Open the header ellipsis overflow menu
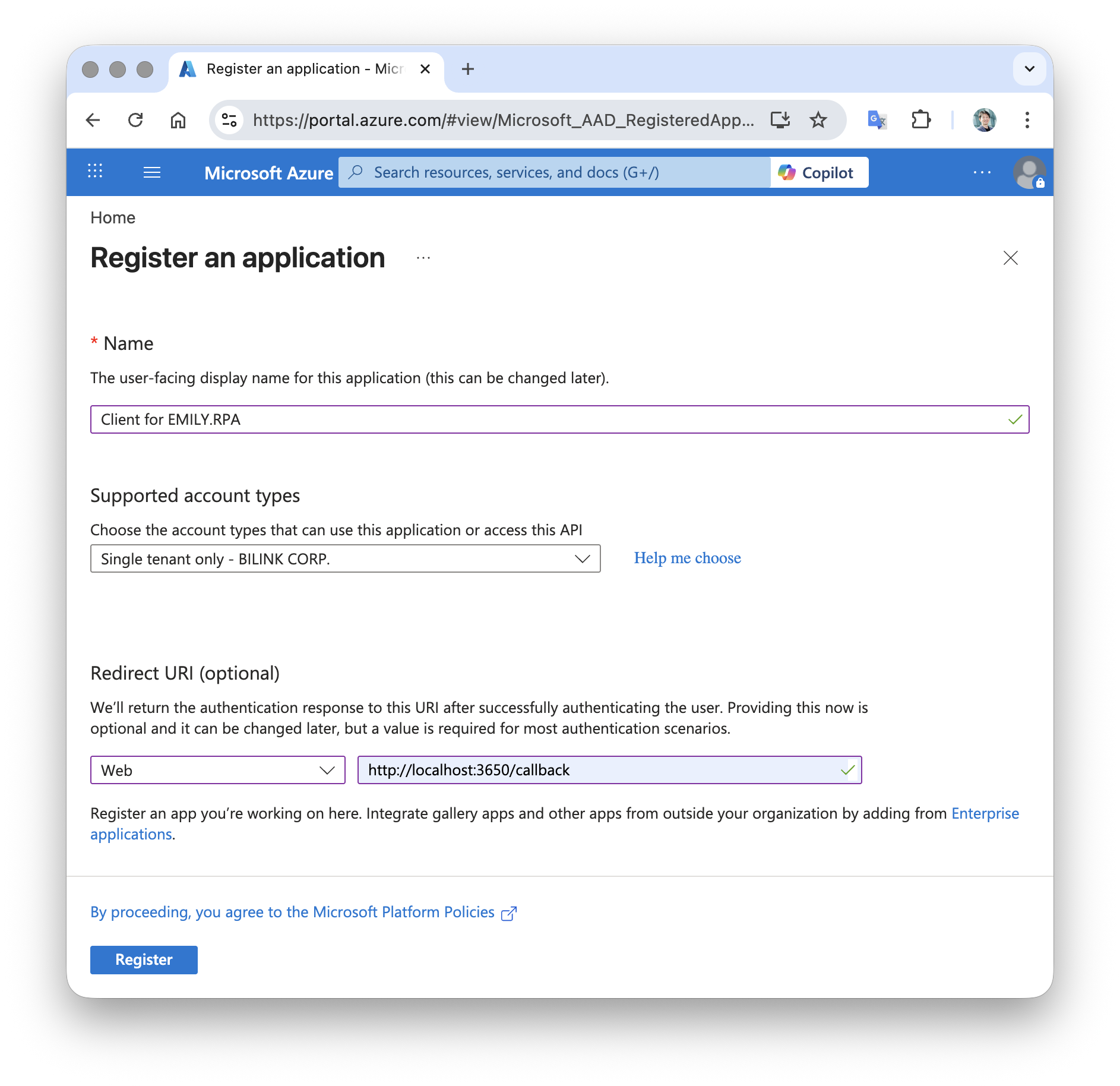Screen dimensions: 1120x1086 pos(982,172)
